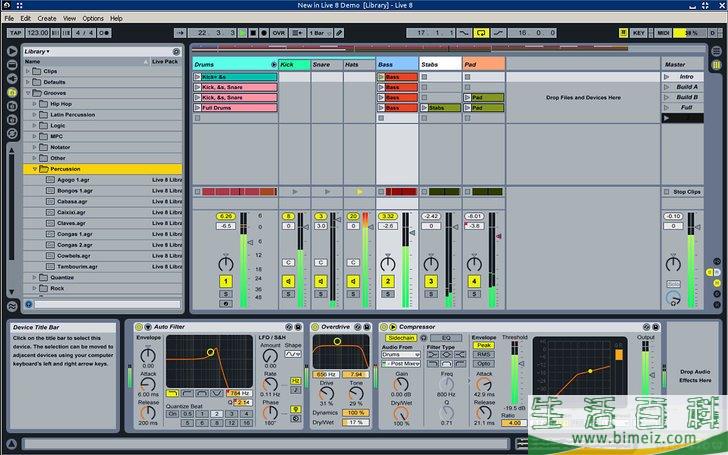
Task: Toggle the yellow Loop switch
Action: [481, 33]
